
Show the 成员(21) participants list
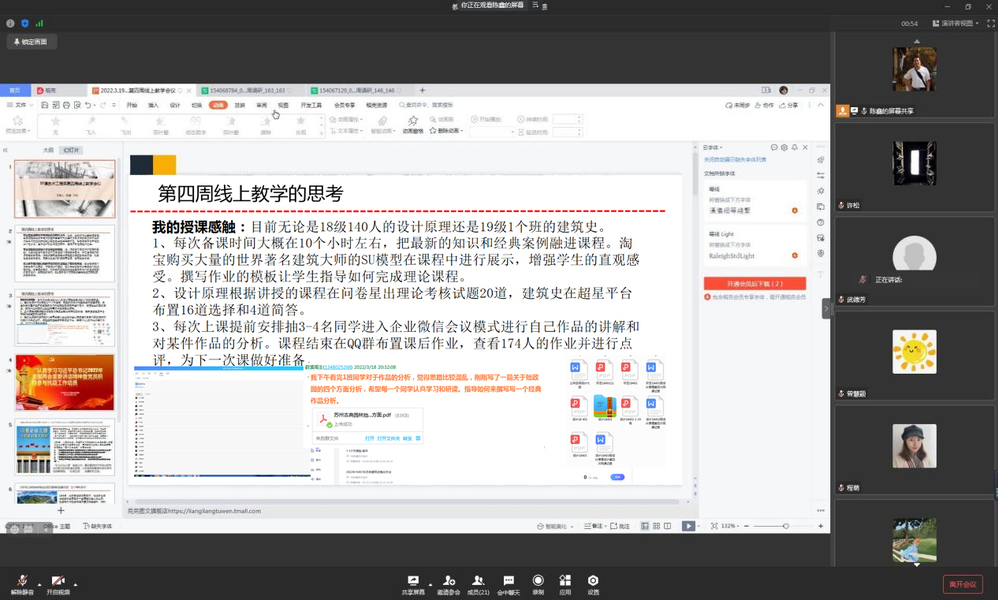(479, 581)
